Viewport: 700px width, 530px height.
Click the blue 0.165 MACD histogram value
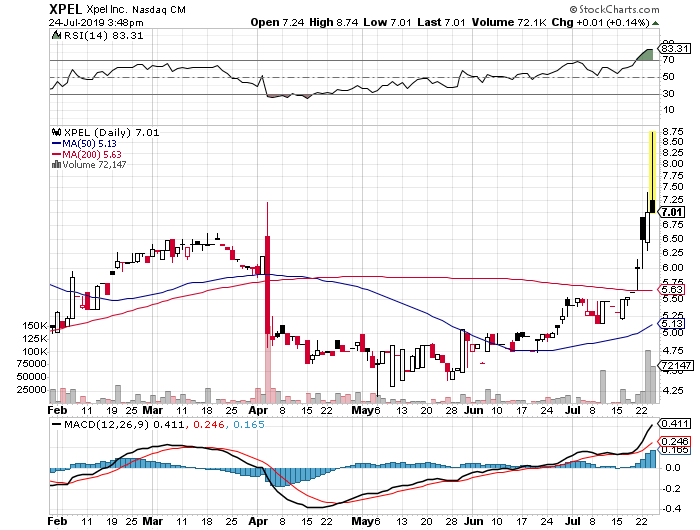point(249,424)
